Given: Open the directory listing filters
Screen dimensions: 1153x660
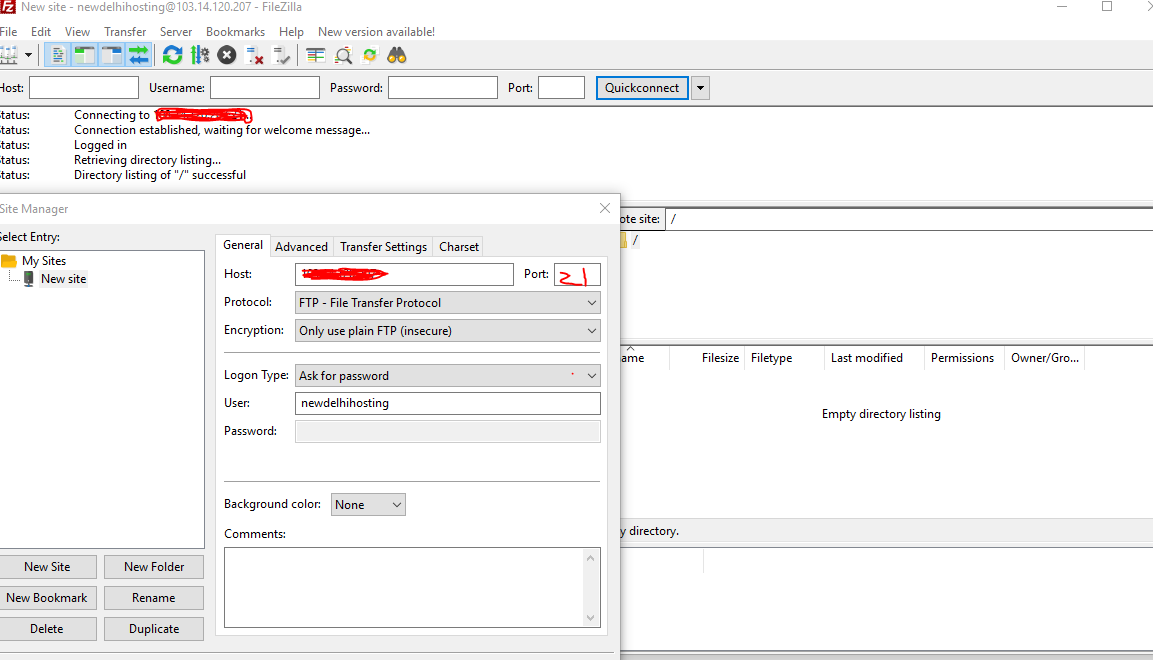Looking at the screenshot, I should [x=343, y=55].
